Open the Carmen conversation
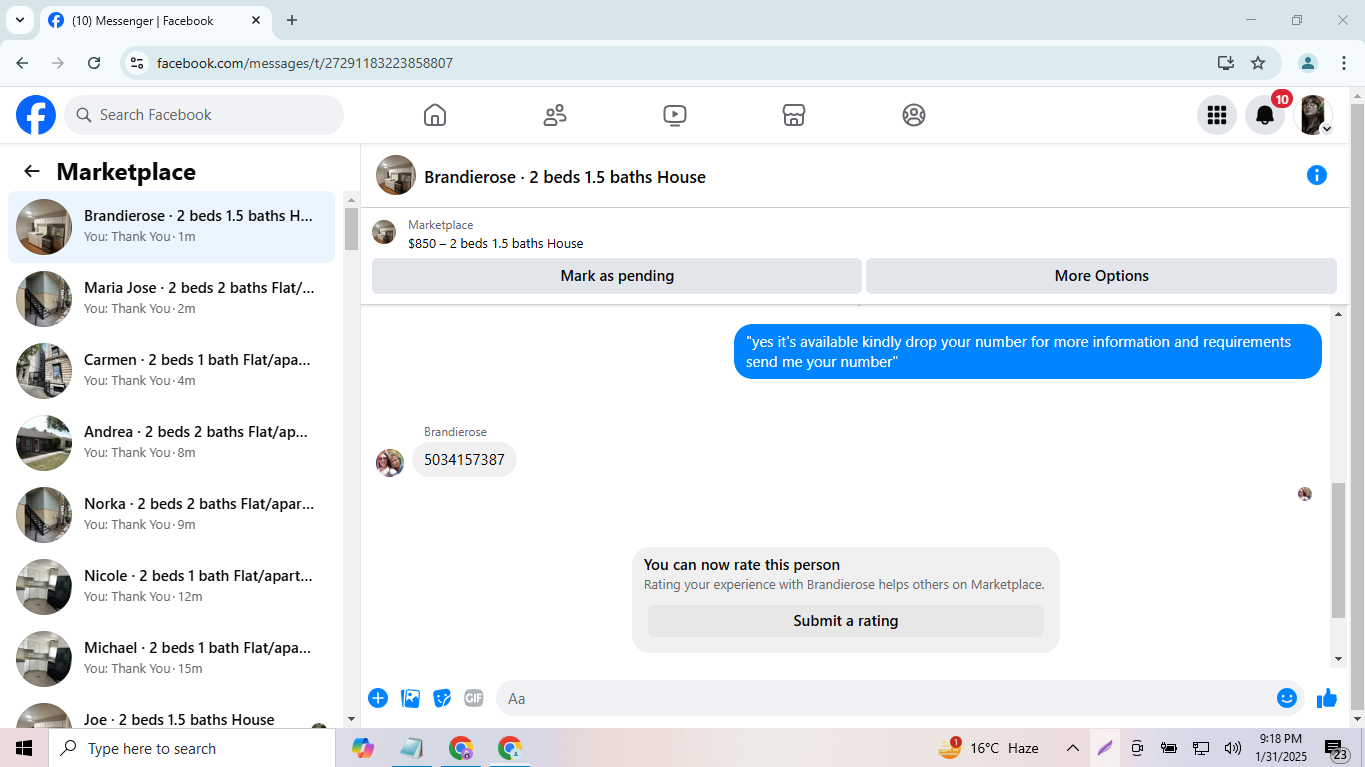Viewport: 1365px width, 767px height. 171,371
